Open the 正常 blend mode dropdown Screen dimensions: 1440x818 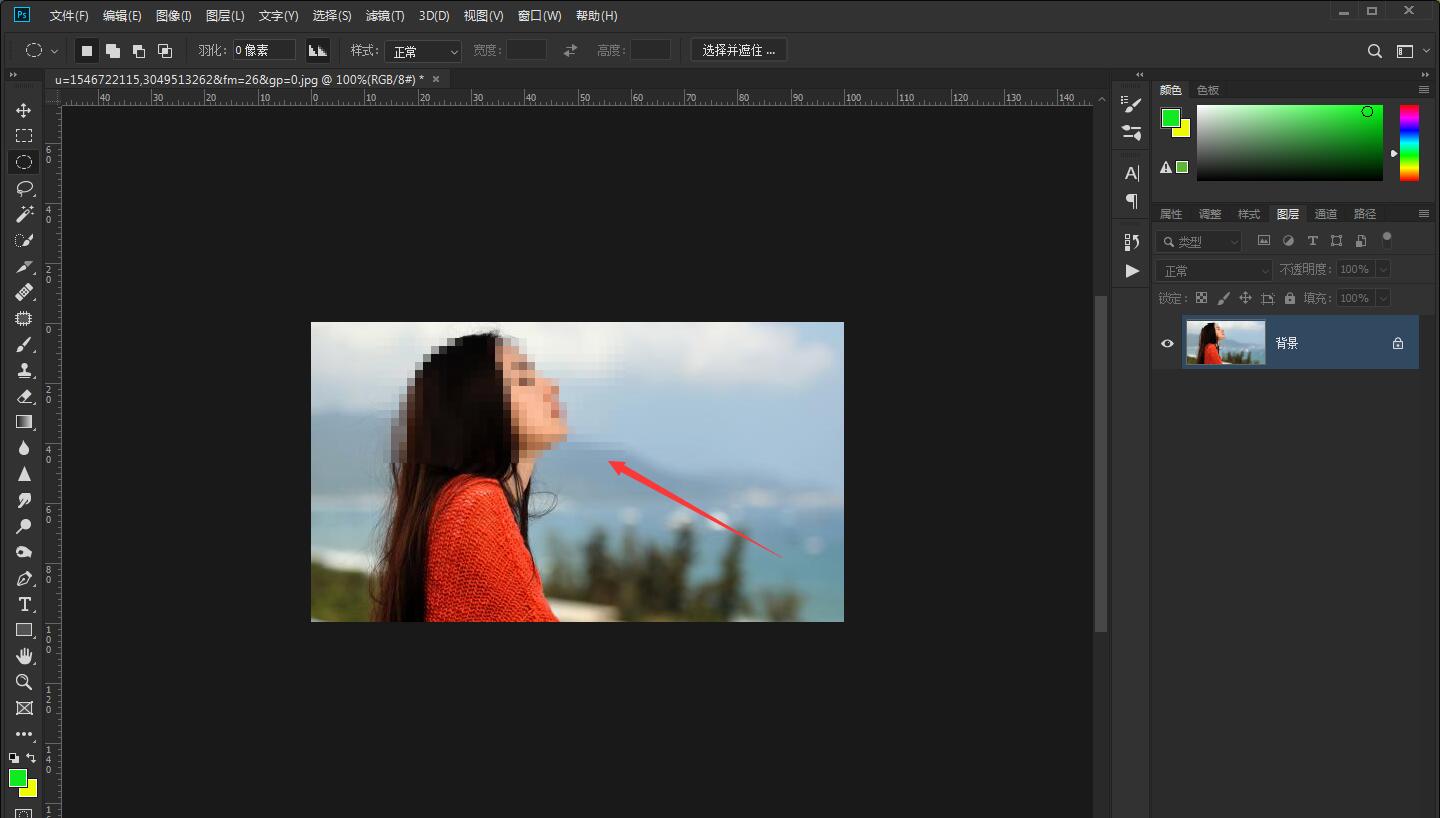click(x=1213, y=269)
